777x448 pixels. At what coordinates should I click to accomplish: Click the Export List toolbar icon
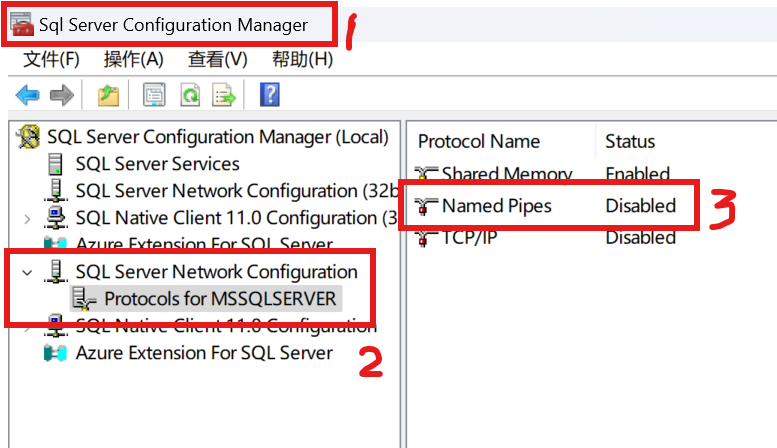point(223,95)
